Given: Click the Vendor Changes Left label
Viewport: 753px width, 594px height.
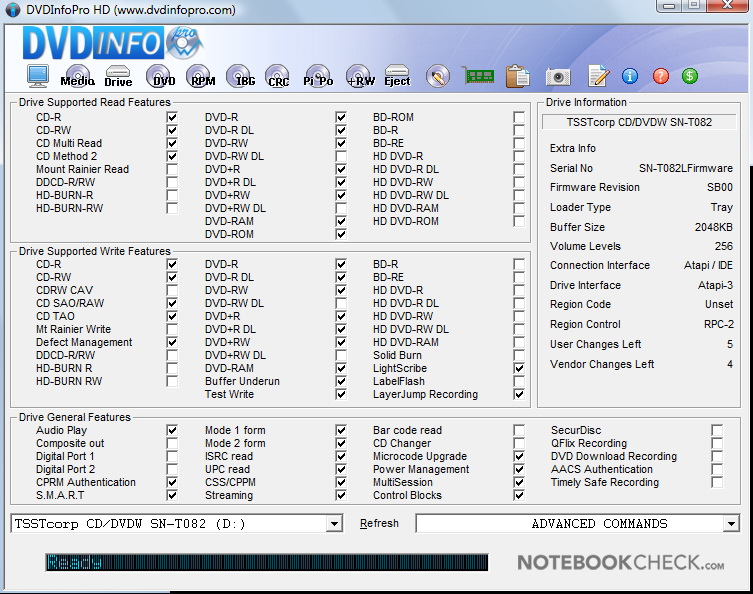Looking at the screenshot, I should pyautogui.click(x=602, y=364).
